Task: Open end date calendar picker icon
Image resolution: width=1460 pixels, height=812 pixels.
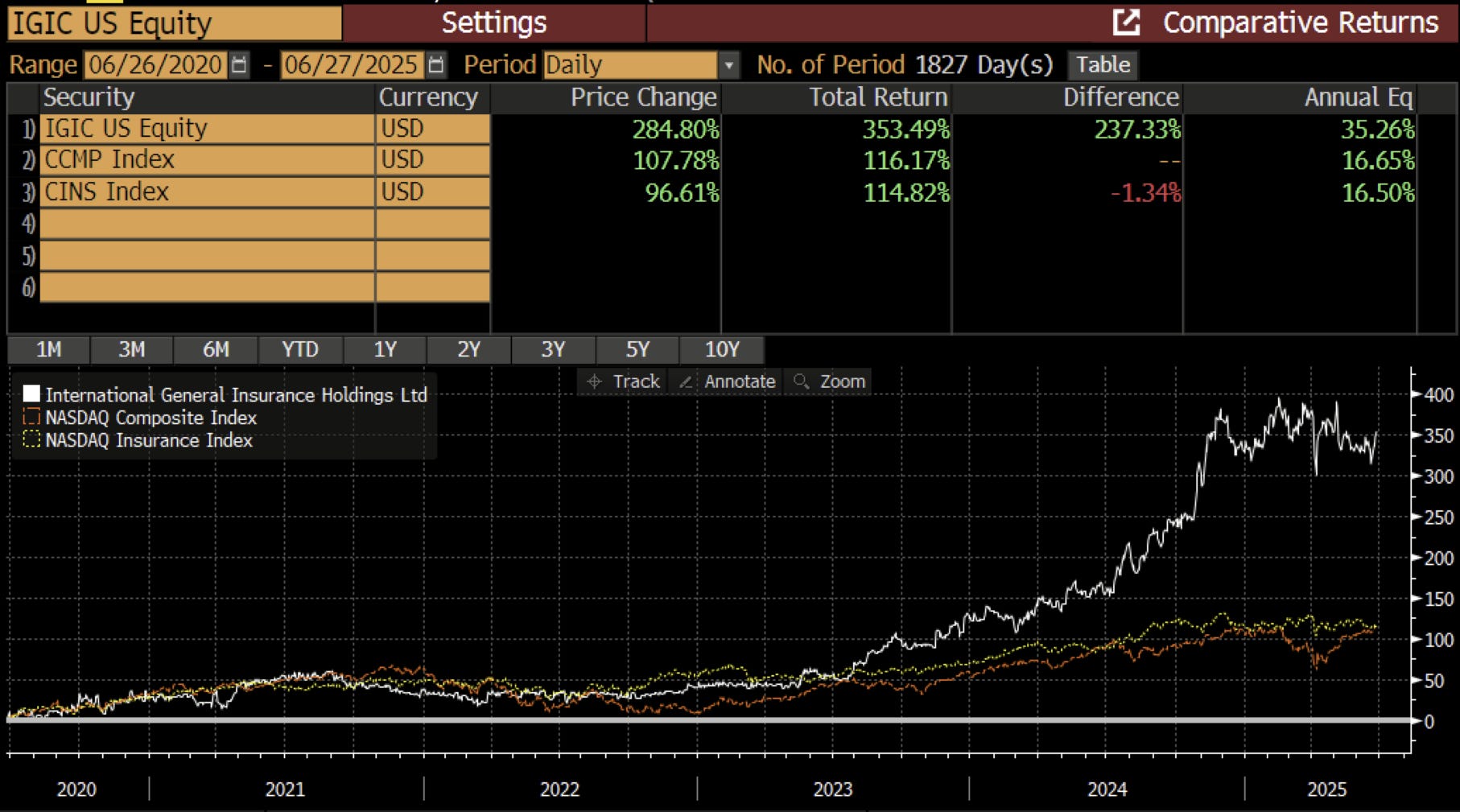Action: point(435,64)
